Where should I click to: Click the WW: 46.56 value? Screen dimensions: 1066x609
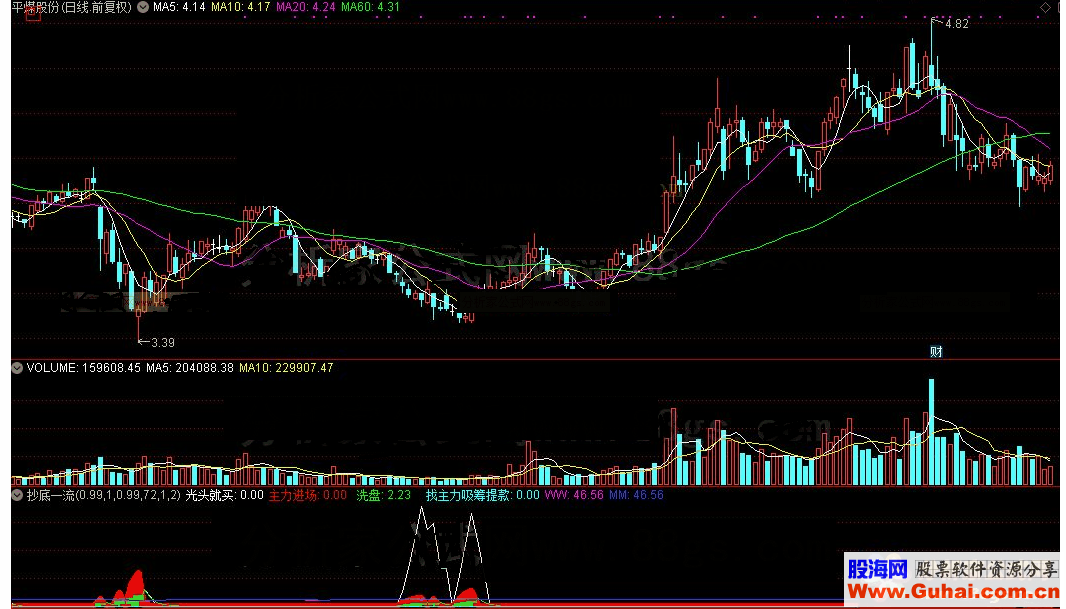pyautogui.click(x=574, y=495)
